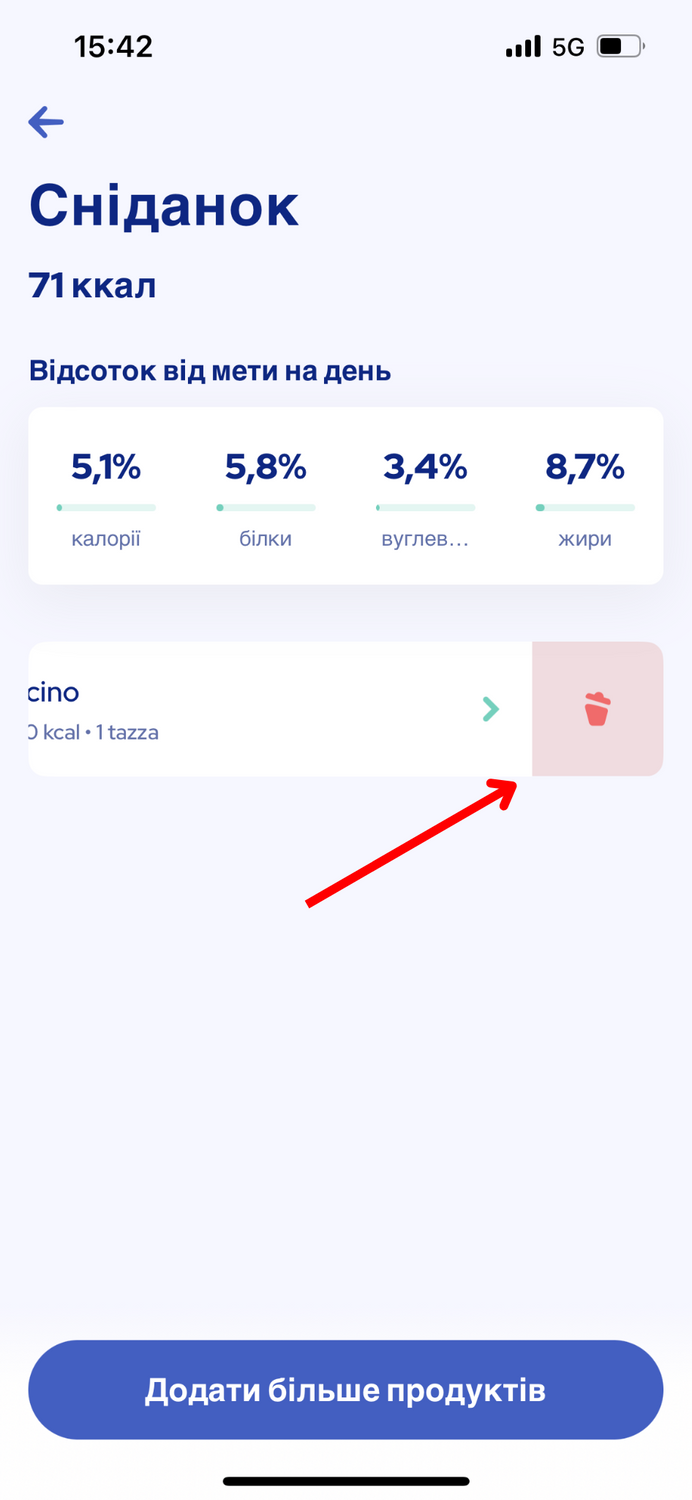This screenshot has height=1500, width=692.
Task: Tap Додати більше продуктів button
Action: 346,1390
